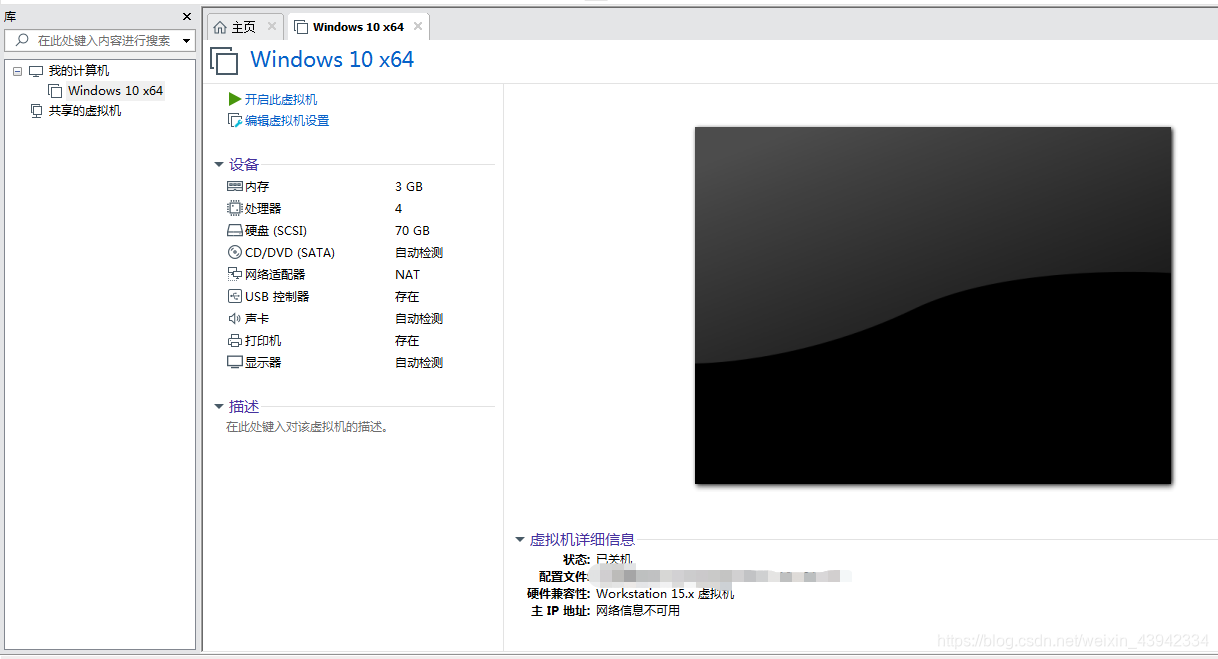Select the 声卡 device row
Viewport: 1218px width, 659px height.
[x=361, y=319]
